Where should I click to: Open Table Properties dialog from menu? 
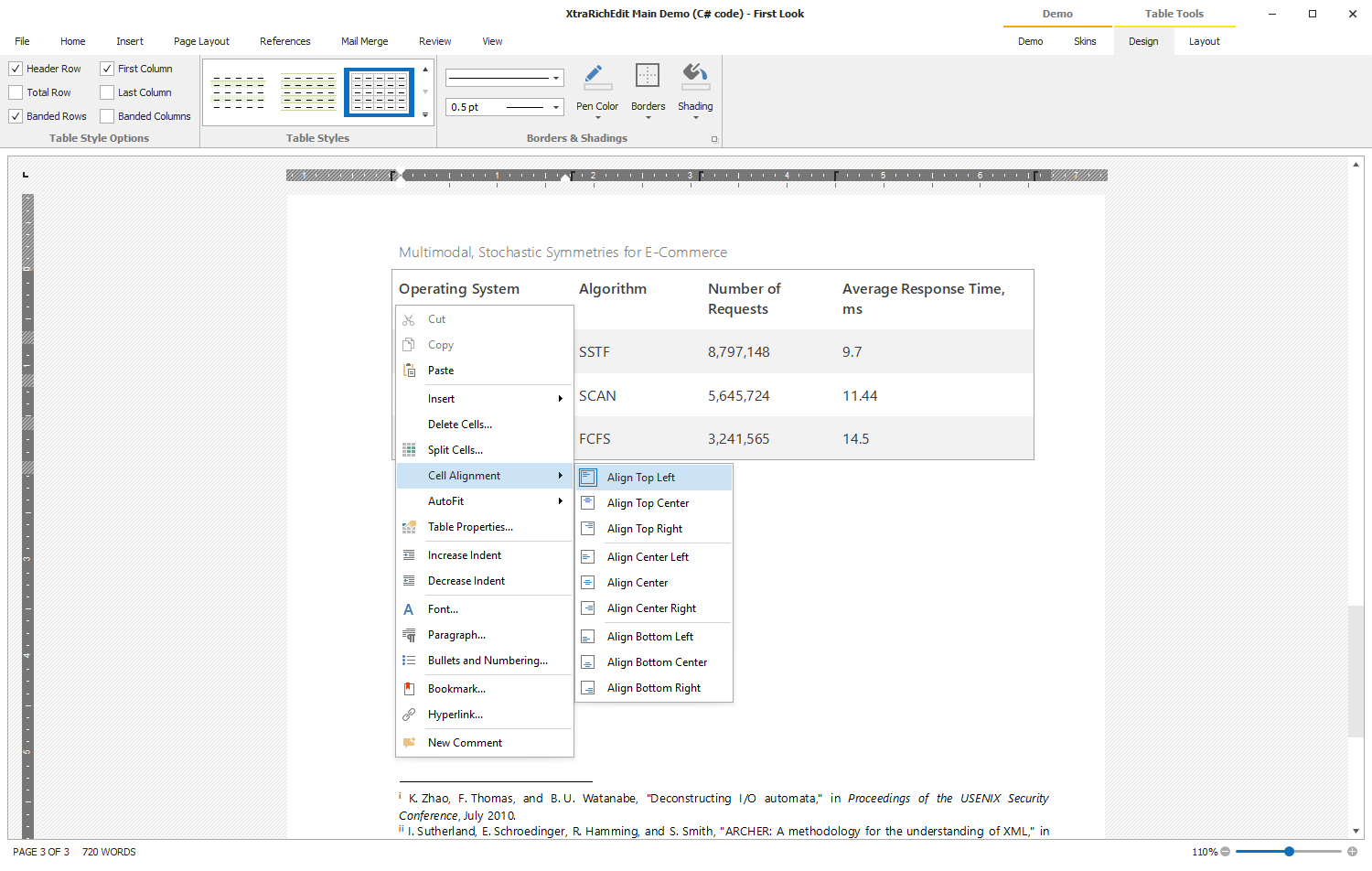[x=470, y=527]
